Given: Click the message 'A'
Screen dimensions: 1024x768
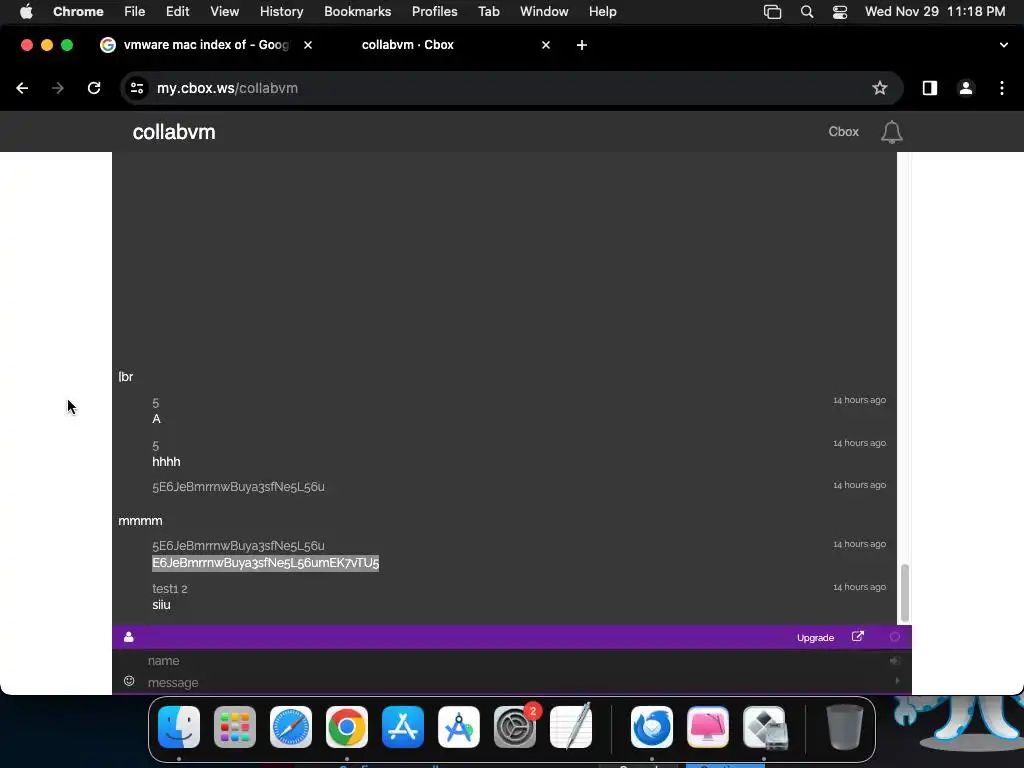Looking at the screenshot, I should [x=157, y=419].
